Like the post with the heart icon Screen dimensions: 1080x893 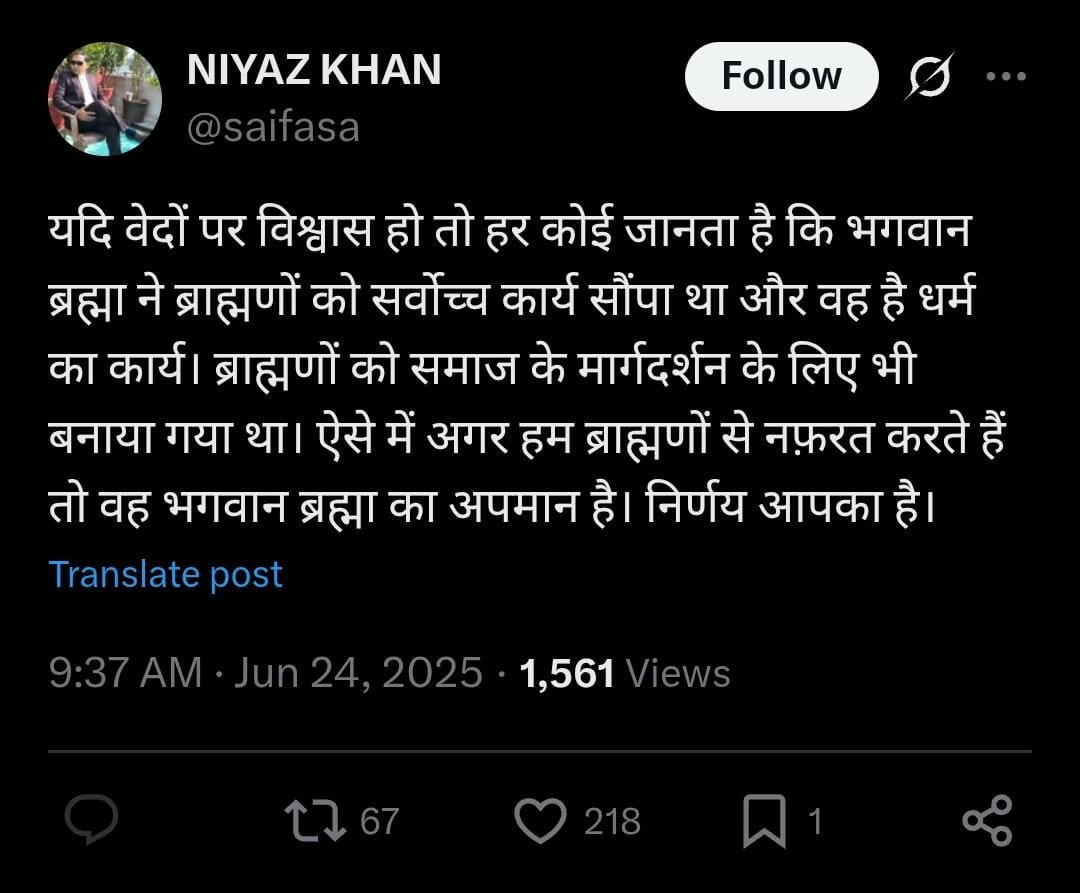coord(540,820)
